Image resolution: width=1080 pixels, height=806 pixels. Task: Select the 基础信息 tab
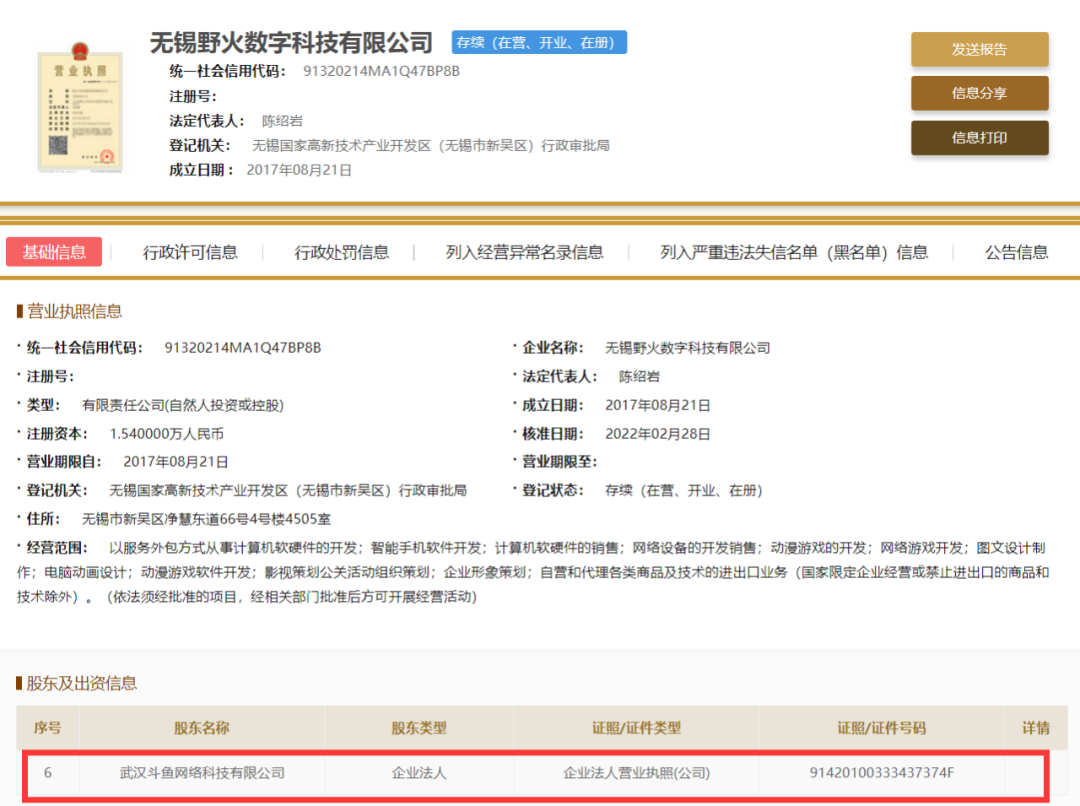pos(54,252)
